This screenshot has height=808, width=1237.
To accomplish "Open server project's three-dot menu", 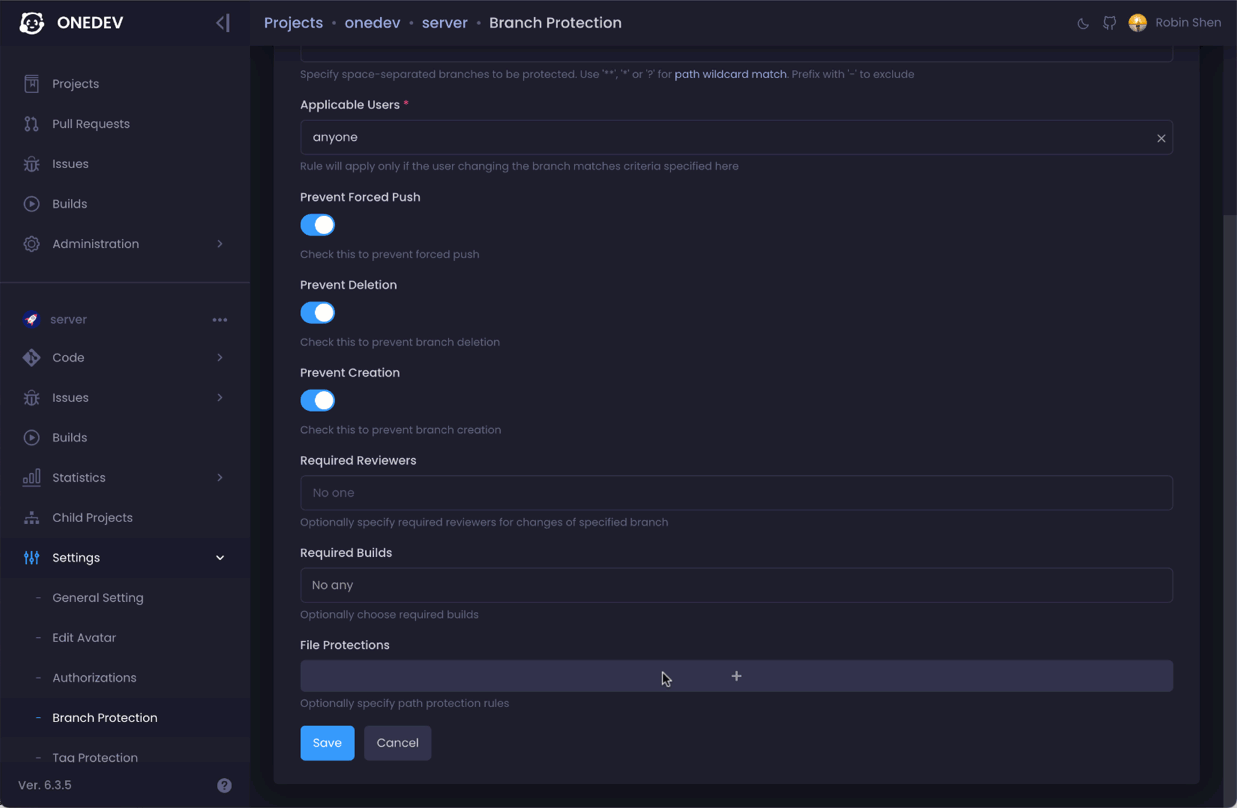I will tap(220, 320).
